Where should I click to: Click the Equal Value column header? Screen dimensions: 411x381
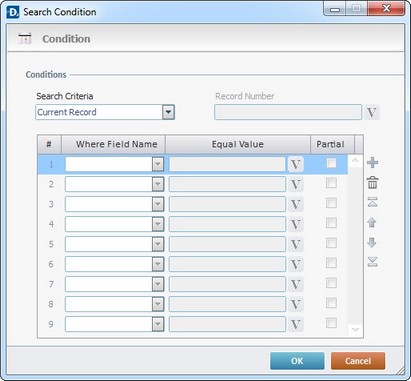(238, 144)
